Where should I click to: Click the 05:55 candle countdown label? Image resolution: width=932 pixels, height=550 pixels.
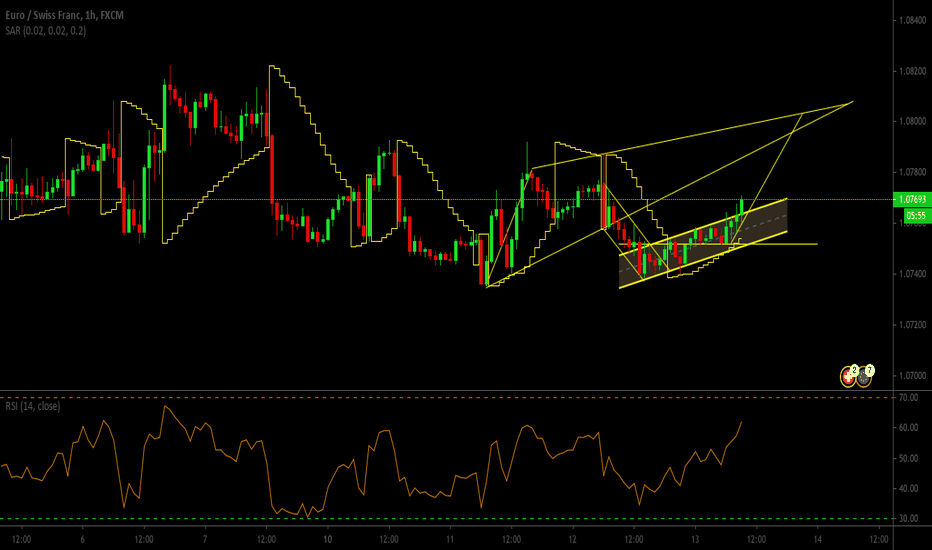[916, 215]
